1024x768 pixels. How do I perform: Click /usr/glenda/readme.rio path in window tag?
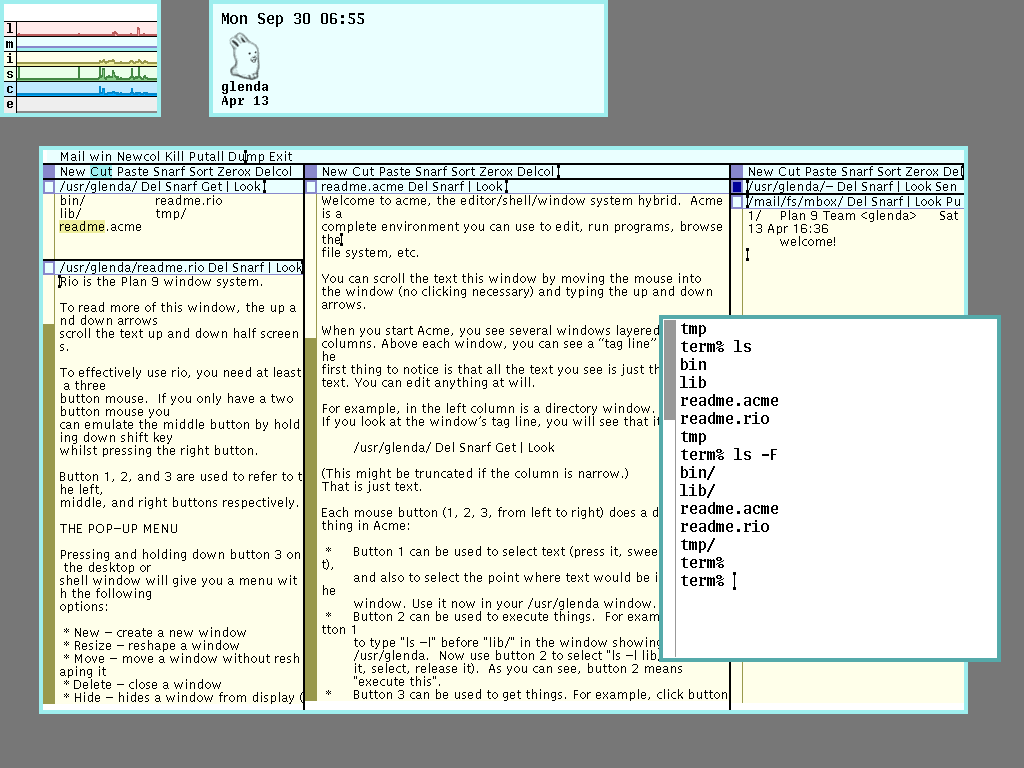tap(131, 267)
